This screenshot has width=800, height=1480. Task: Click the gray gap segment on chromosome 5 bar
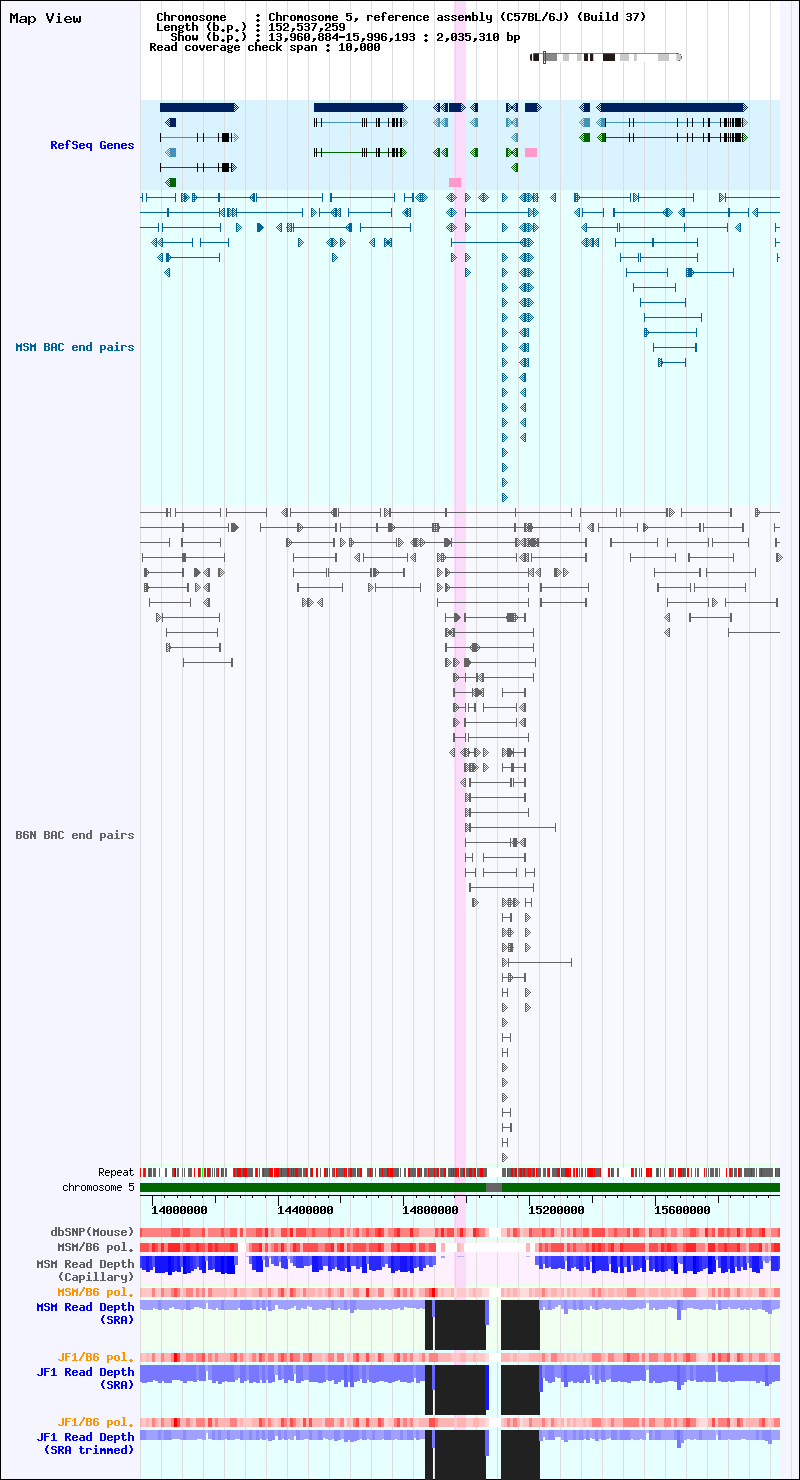493,1188
